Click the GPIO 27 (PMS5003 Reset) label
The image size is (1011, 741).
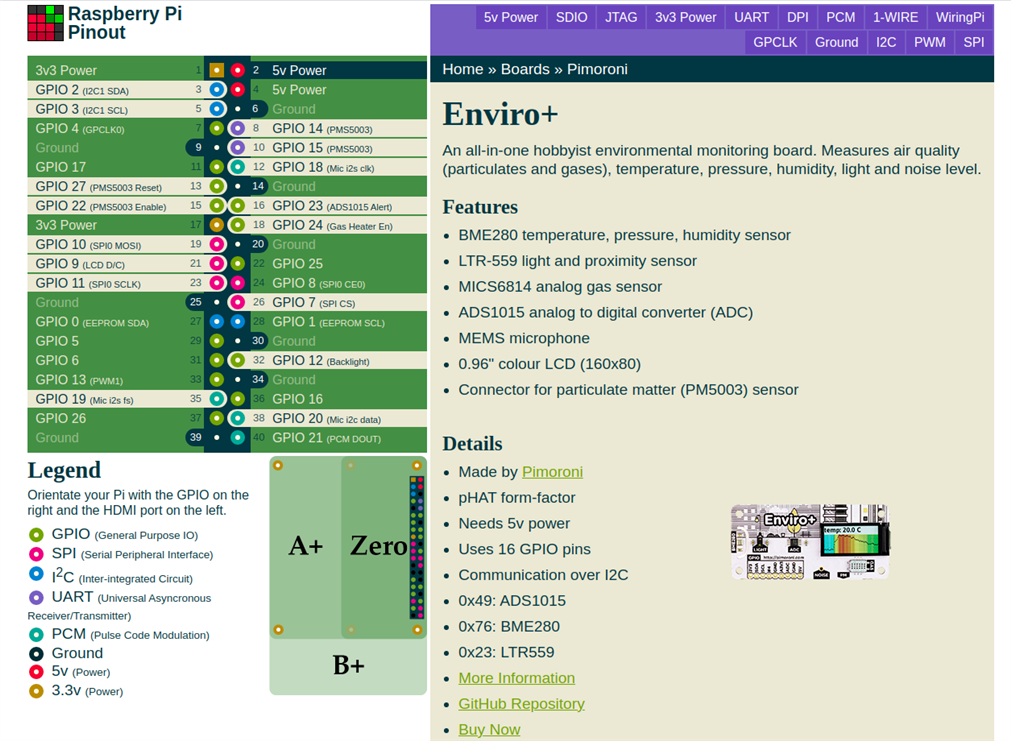tap(99, 186)
